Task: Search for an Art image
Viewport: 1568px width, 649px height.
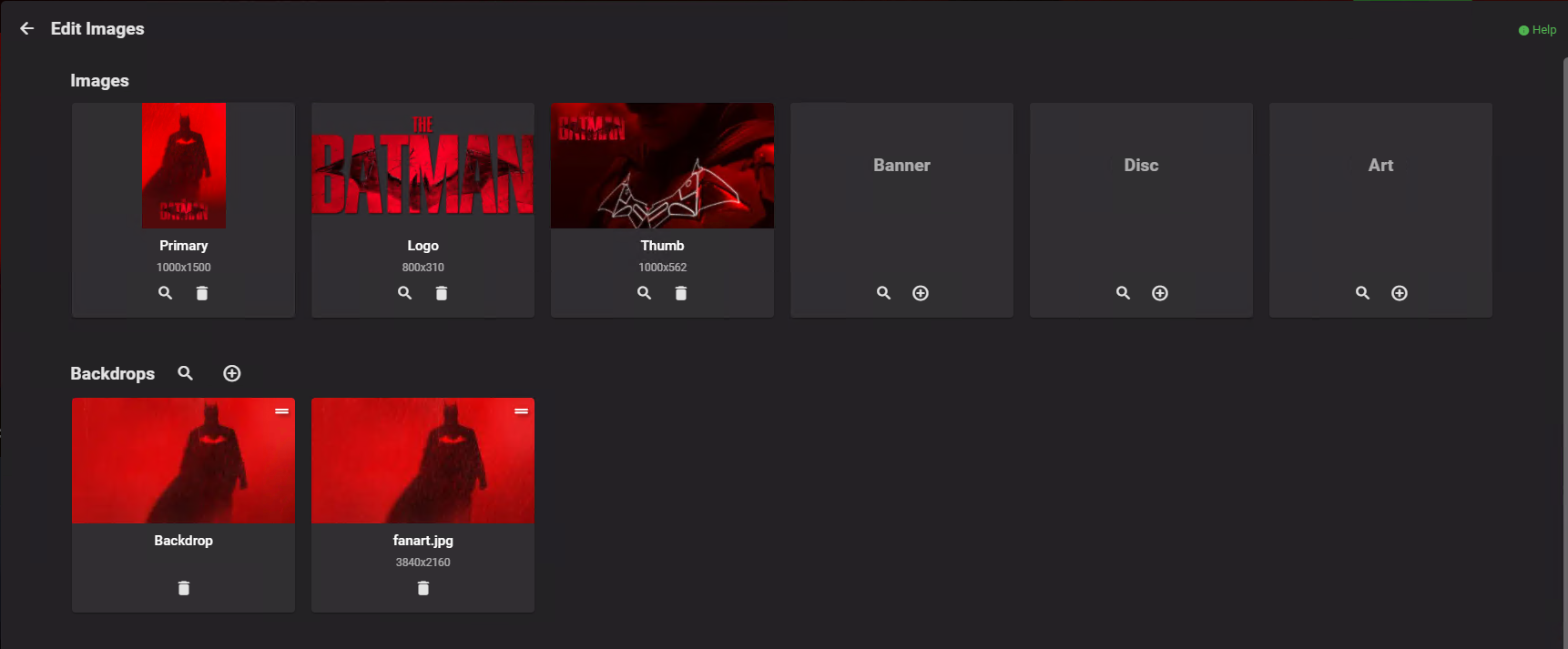Action: click(x=1362, y=293)
